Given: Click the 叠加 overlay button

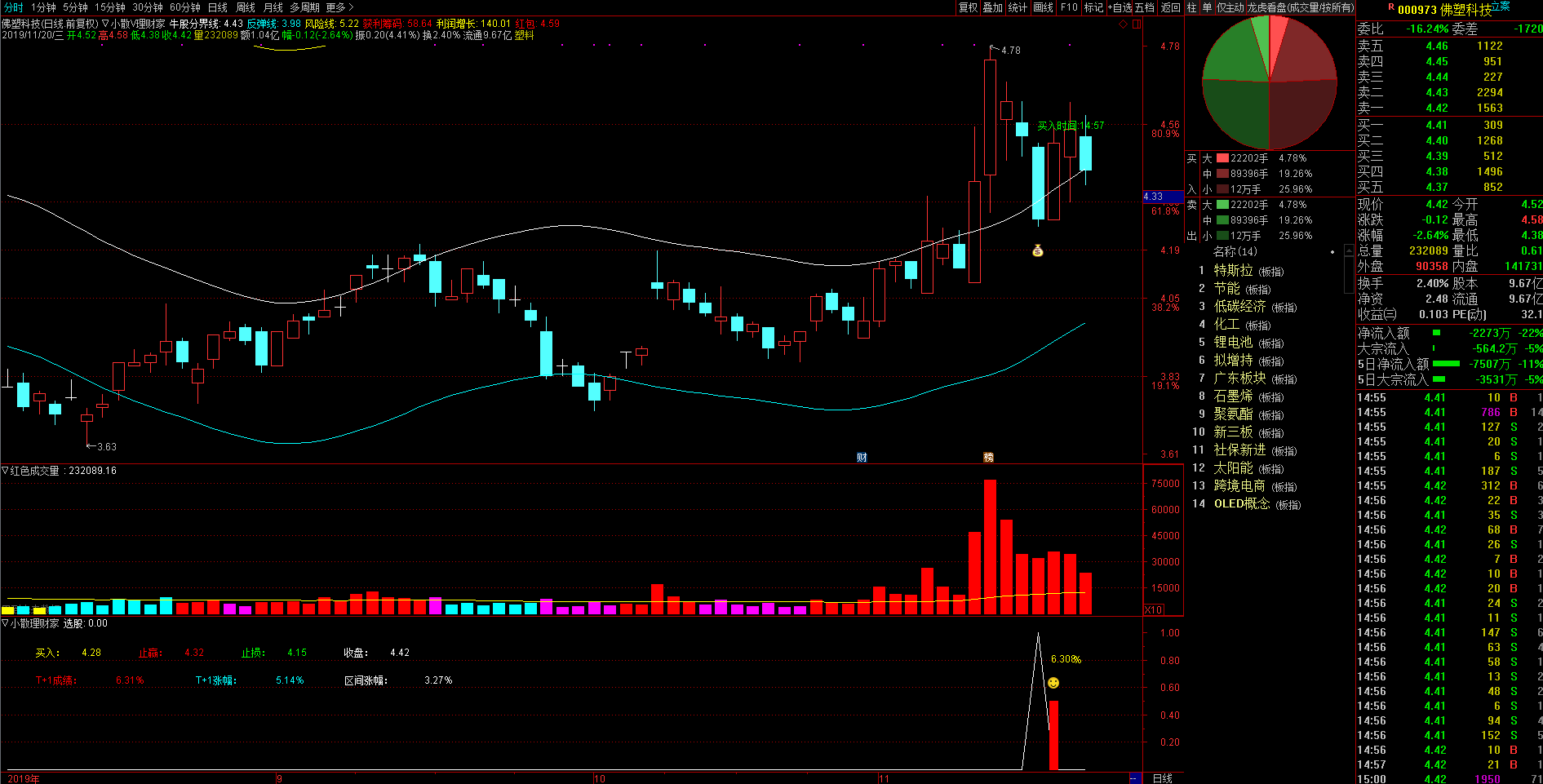Looking at the screenshot, I should 992,7.
